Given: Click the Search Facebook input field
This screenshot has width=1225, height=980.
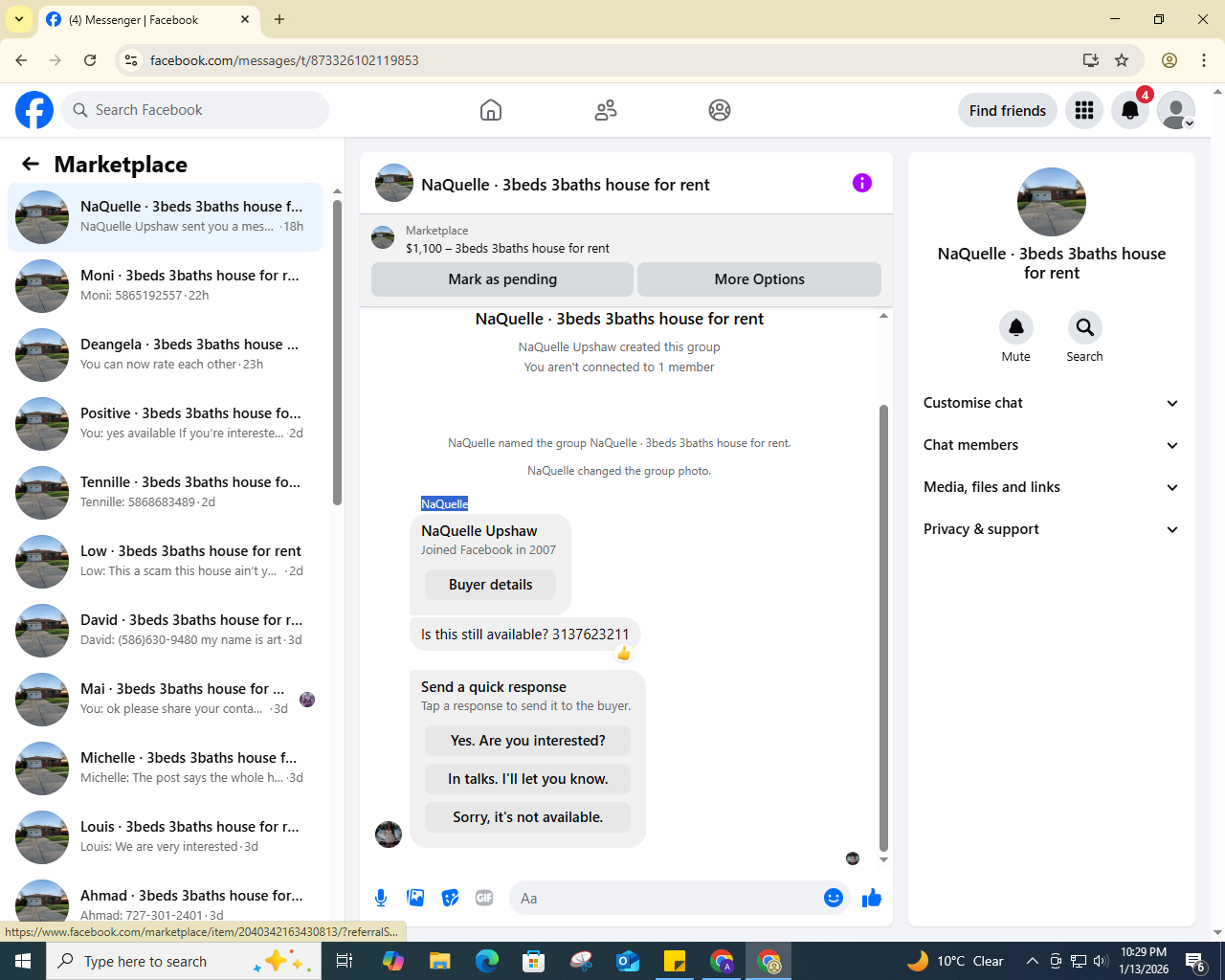Looking at the screenshot, I should click(195, 110).
